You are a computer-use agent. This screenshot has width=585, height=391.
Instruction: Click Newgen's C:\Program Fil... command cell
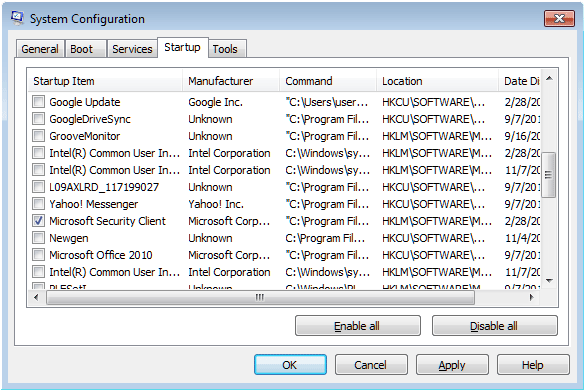click(325, 238)
